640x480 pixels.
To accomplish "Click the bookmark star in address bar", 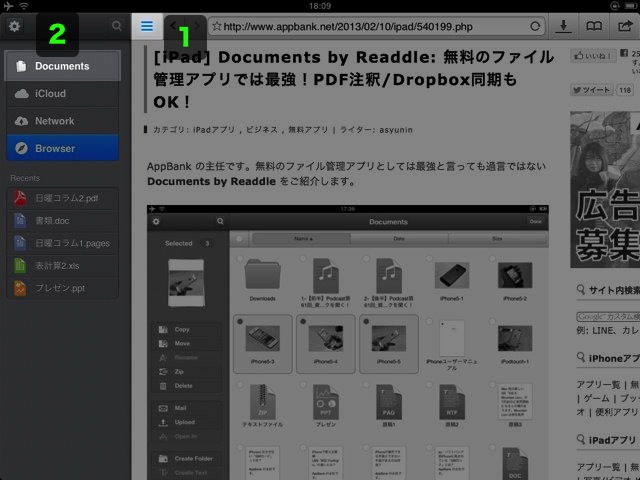I will (217, 27).
